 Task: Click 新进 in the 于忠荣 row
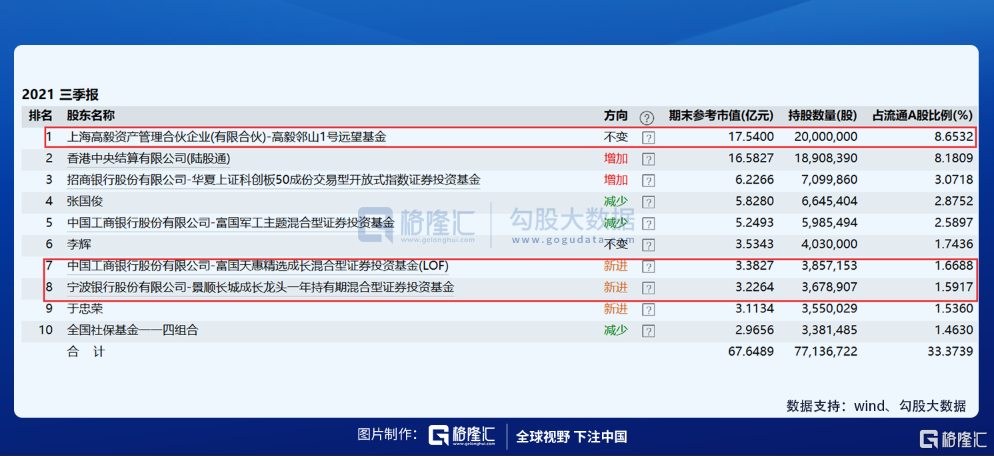(616, 309)
